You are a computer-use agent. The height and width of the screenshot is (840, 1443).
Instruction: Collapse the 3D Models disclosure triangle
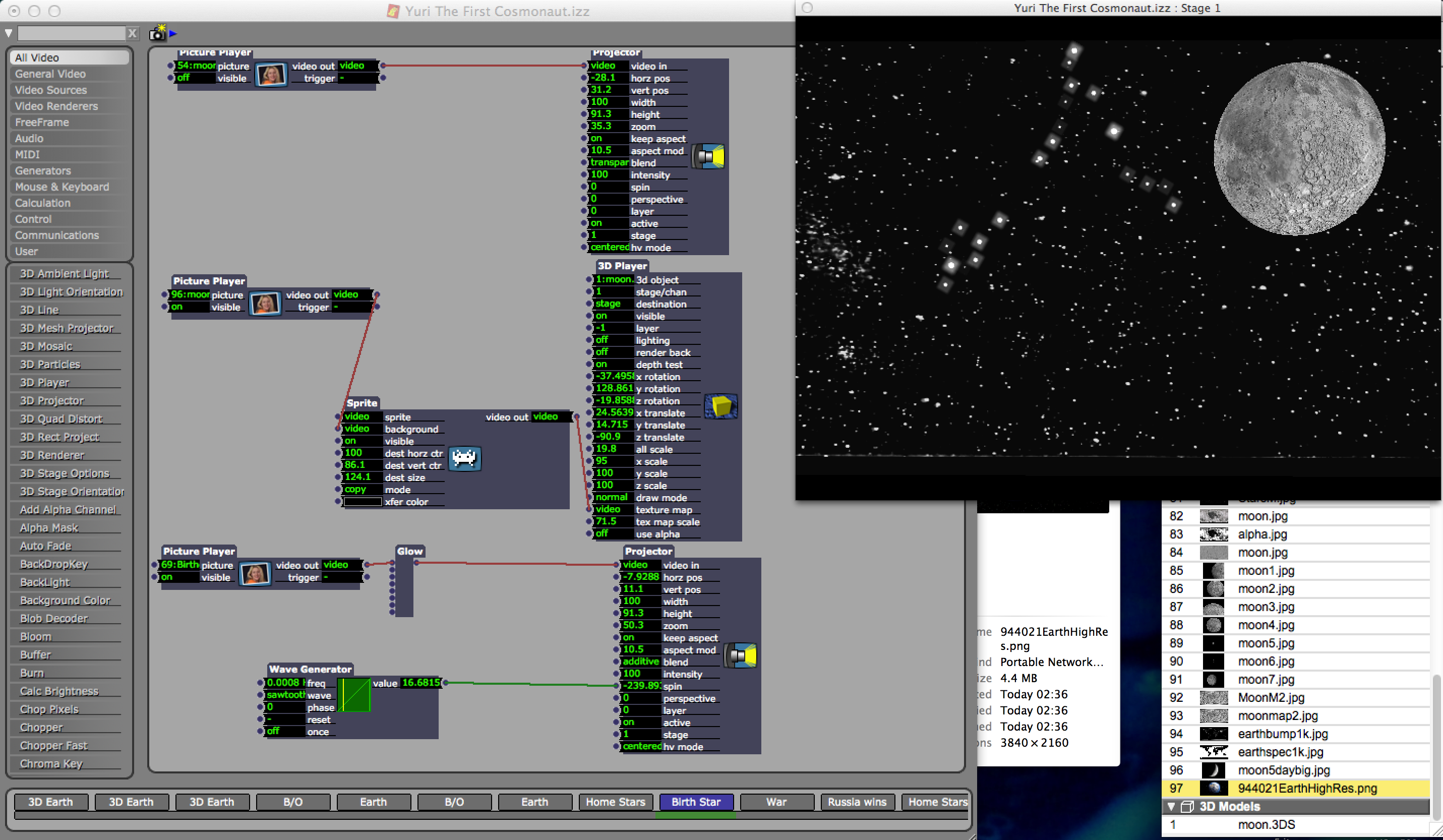pyautogui.click(x=1171, y=806)
